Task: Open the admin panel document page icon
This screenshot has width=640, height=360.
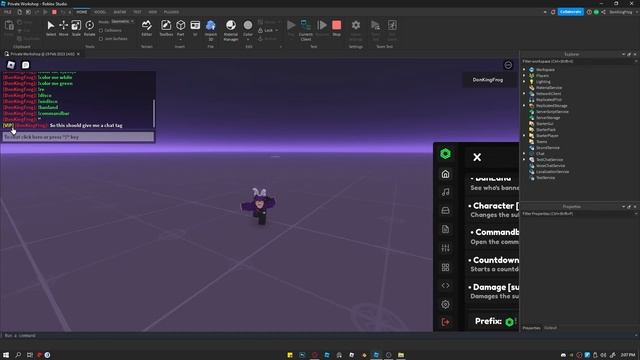Action: coord(445,229)
